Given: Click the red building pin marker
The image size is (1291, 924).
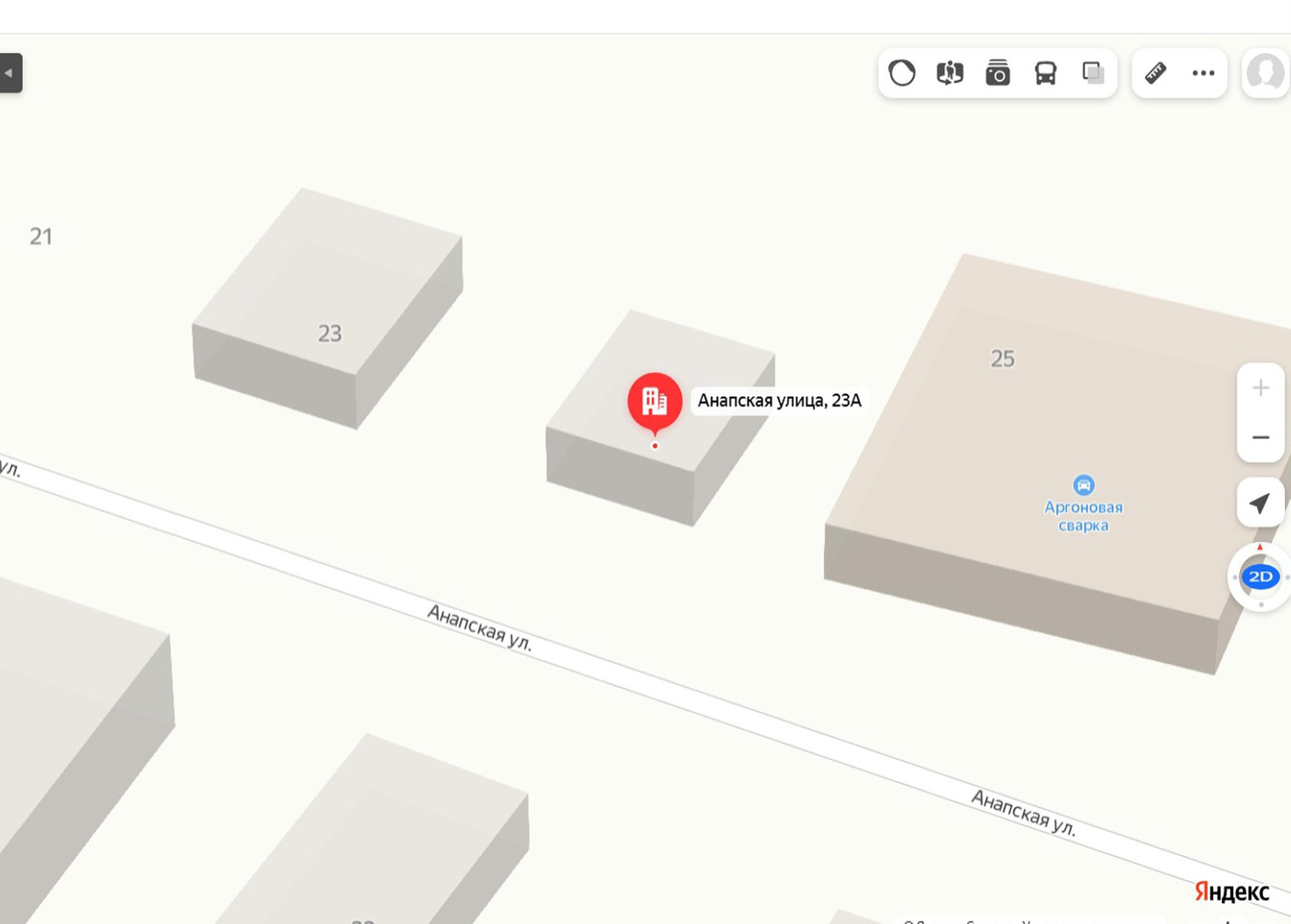Looking at the screenshot, I should coord(655,402).
